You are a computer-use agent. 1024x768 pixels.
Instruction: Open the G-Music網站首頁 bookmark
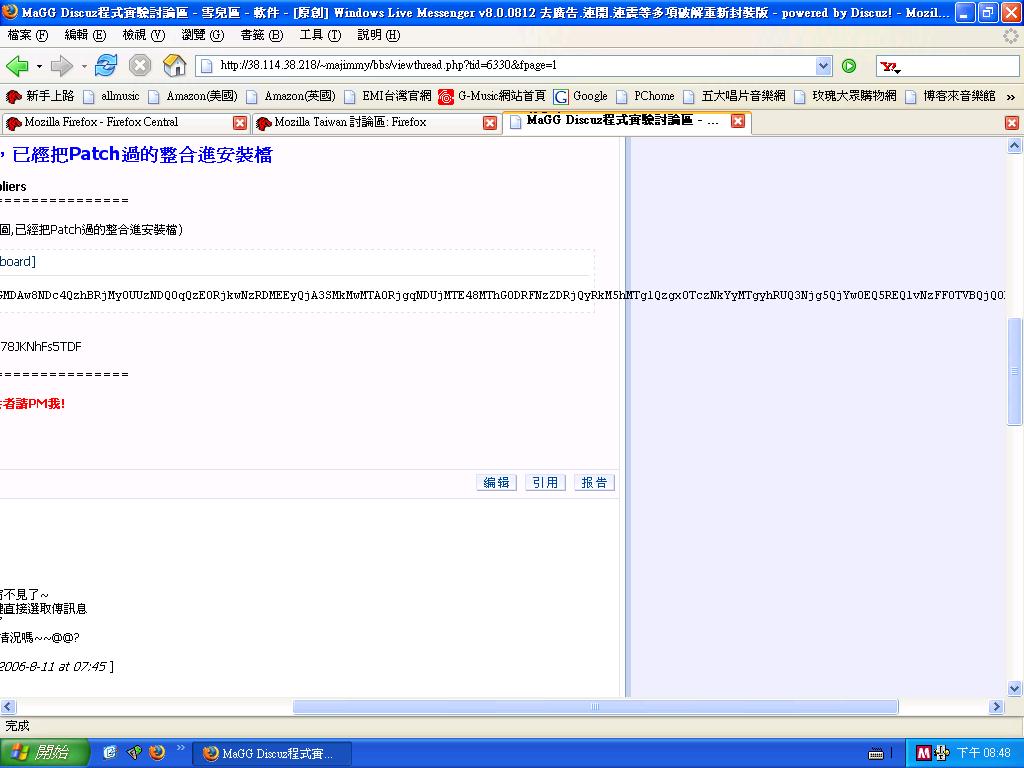pos(492,97)
